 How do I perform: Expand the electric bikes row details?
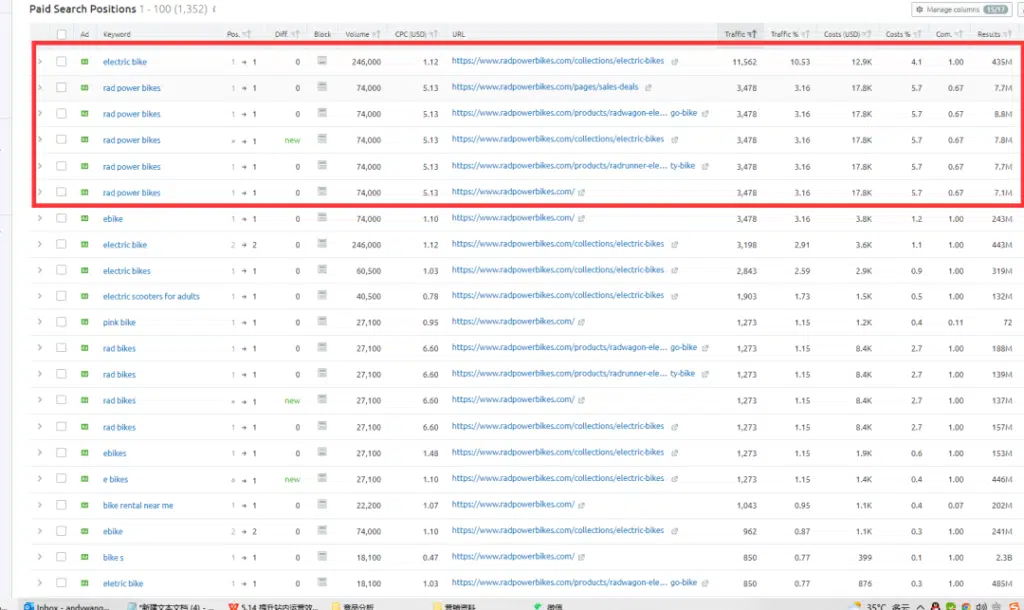pos(40,270)
